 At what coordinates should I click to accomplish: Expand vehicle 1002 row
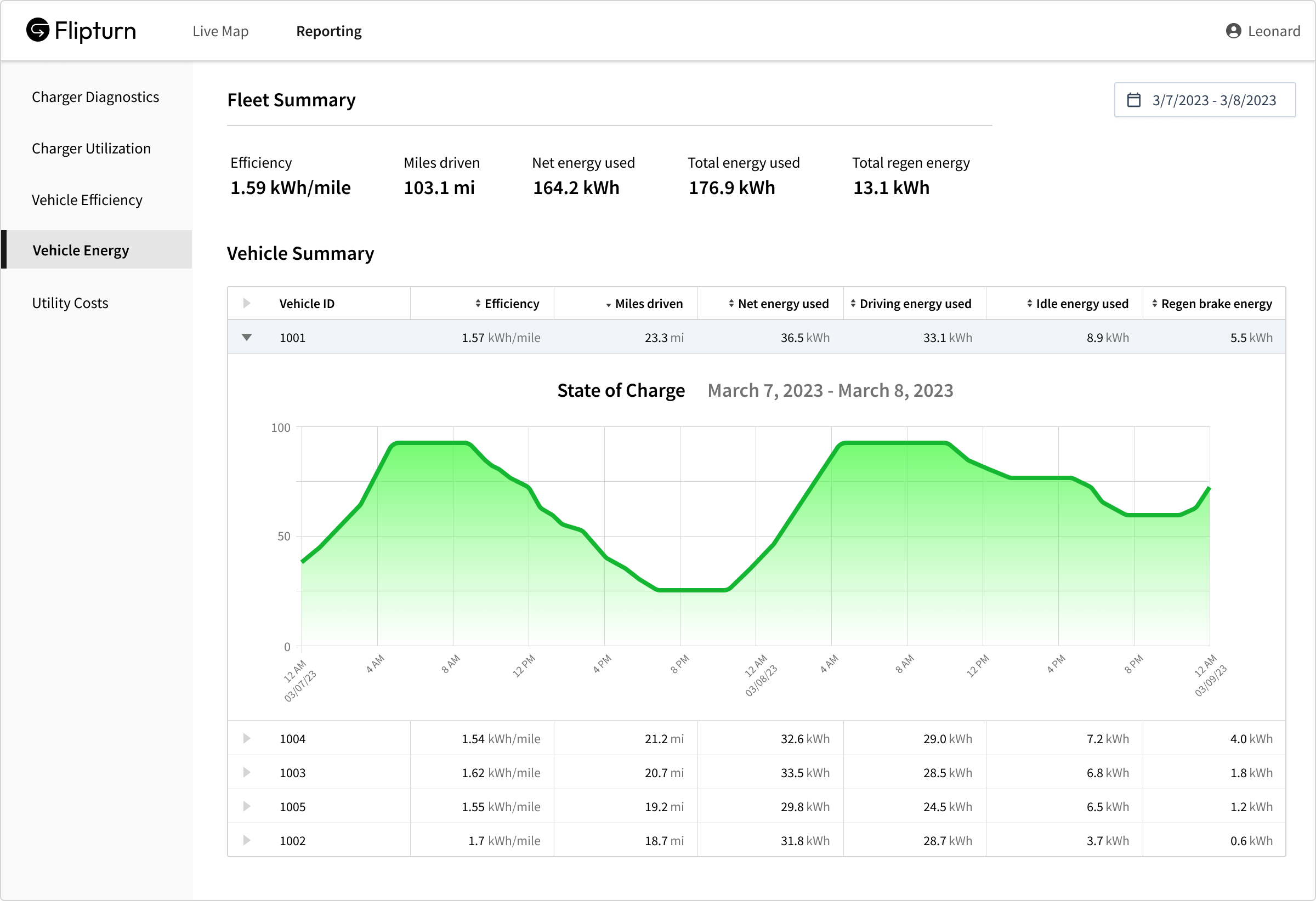pos(246,841)
